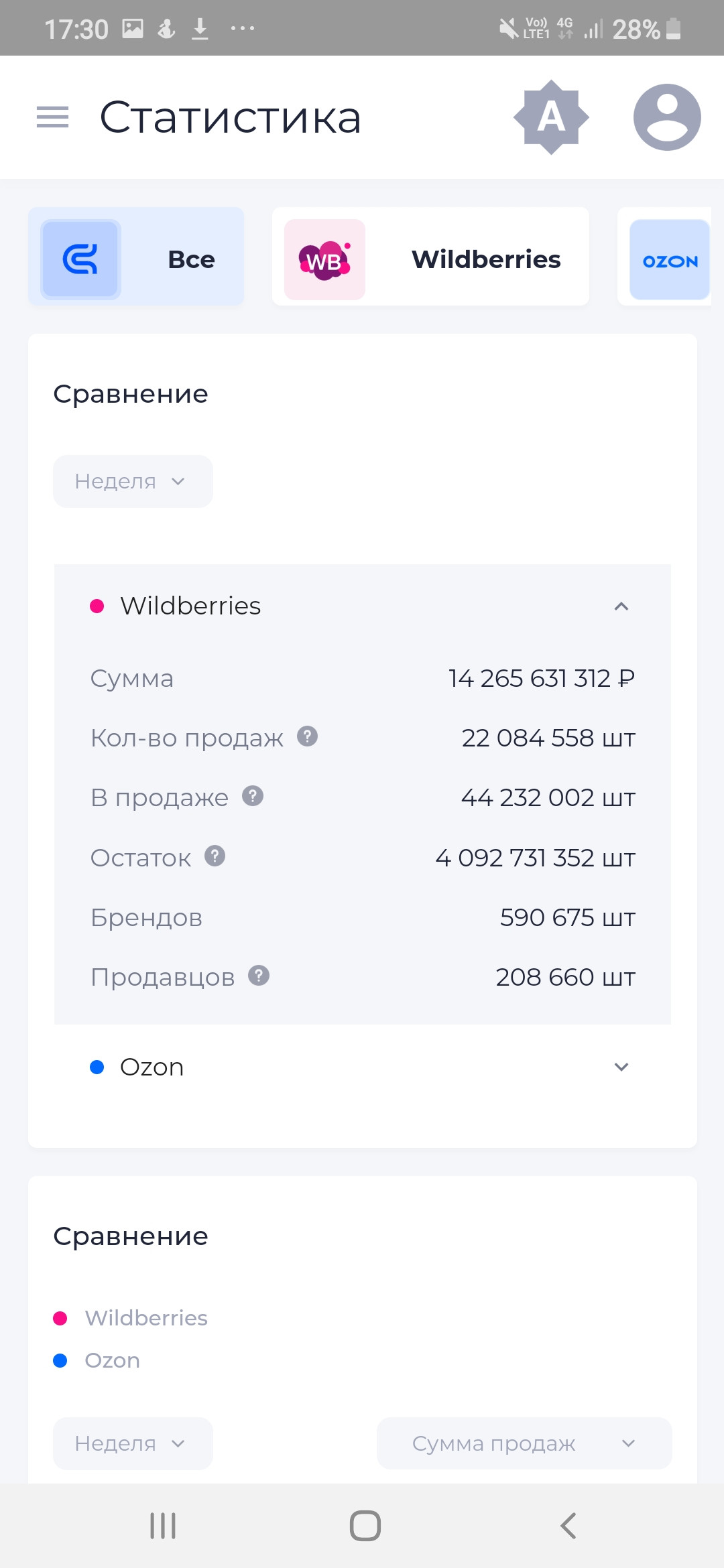Toggle Wildberries series in chart legend
724x1568 pixels.
(145, 1318)
